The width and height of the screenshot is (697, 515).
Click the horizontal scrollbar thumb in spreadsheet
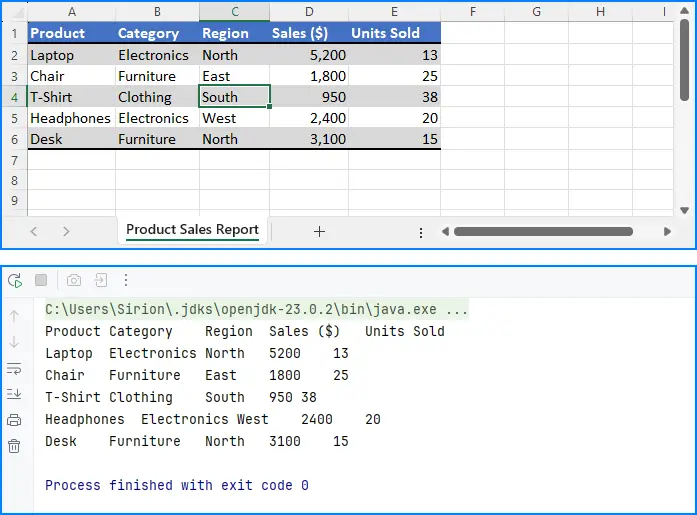pyautogui.click(x=543, y=231)
